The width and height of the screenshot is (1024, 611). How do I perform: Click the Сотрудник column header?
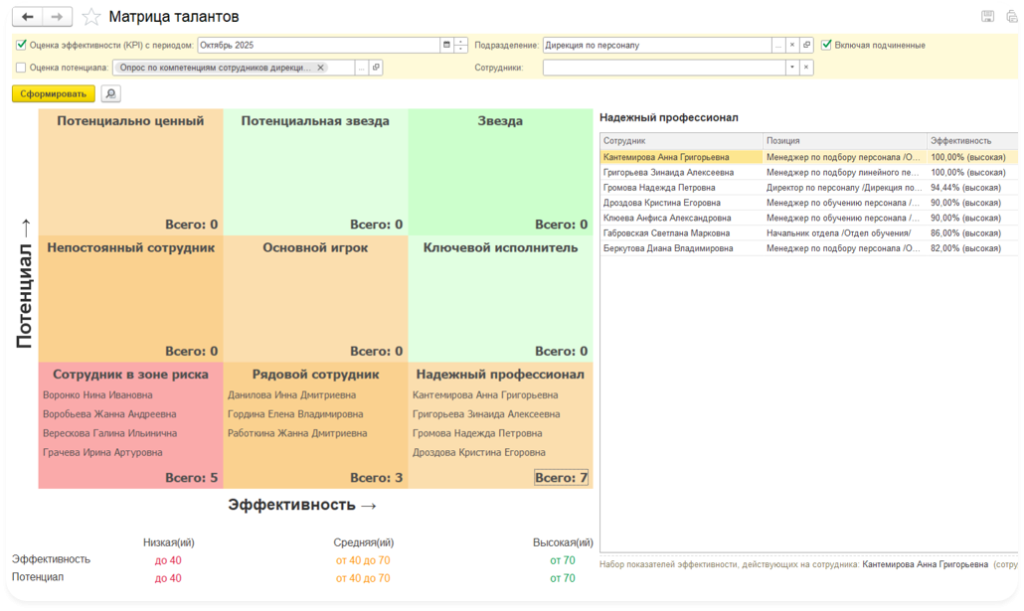pos(680,141)
